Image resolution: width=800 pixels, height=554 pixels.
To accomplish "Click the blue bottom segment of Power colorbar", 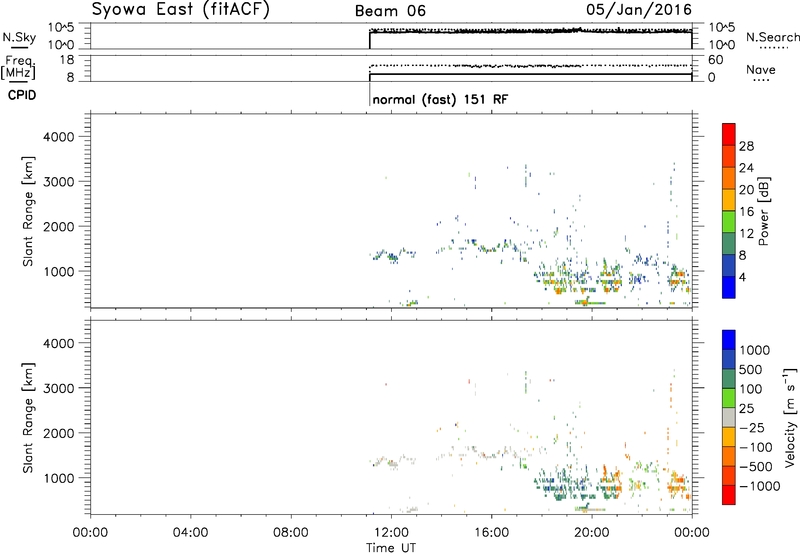I will click(x=729, y=287).
